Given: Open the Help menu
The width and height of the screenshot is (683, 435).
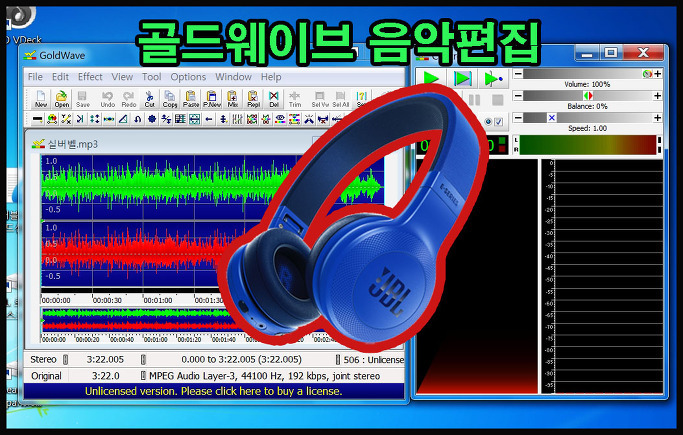Looking at the screenshot, I should click(x=271, y=77).
